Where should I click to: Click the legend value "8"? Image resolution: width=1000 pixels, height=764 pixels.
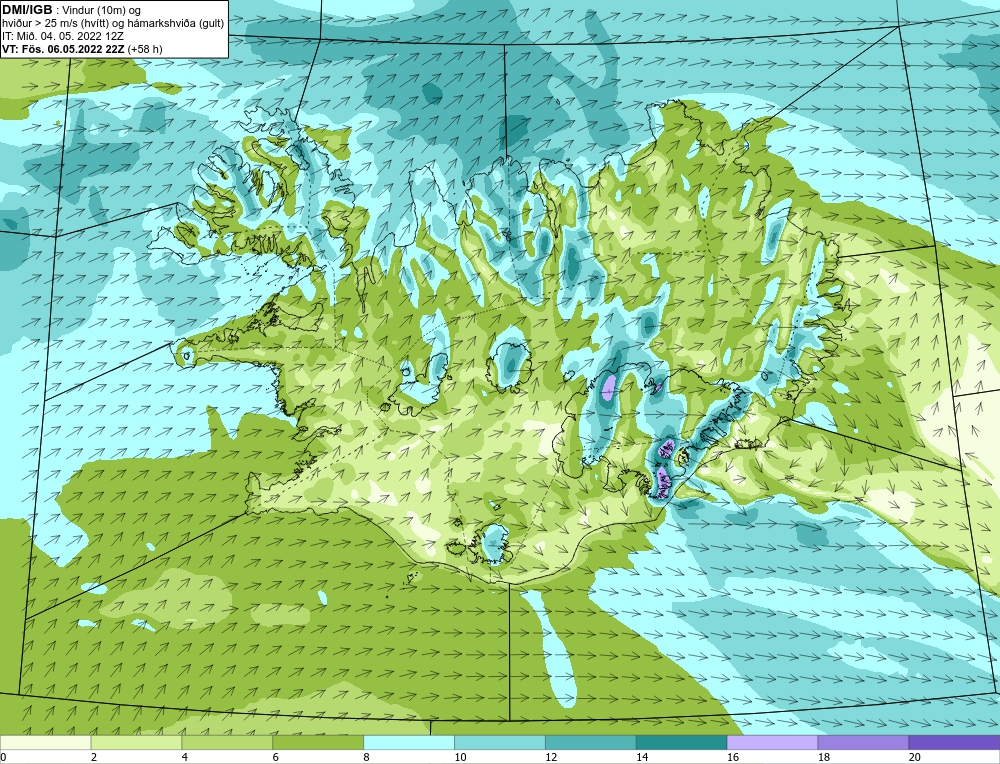pos(367,757)
